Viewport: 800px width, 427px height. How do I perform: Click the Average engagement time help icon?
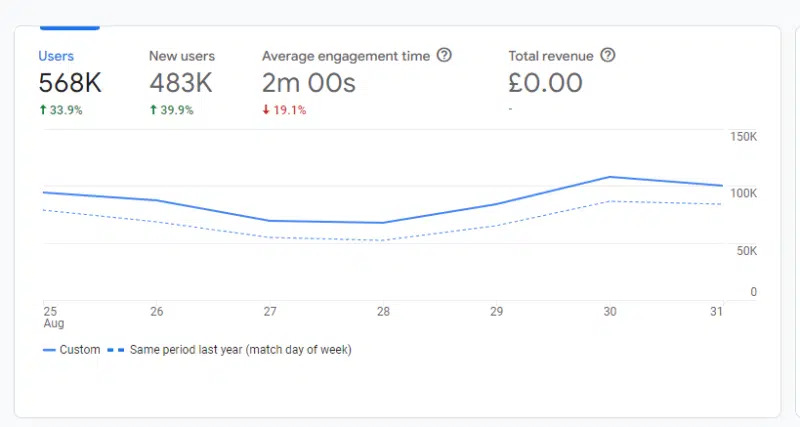coord(445,56)
